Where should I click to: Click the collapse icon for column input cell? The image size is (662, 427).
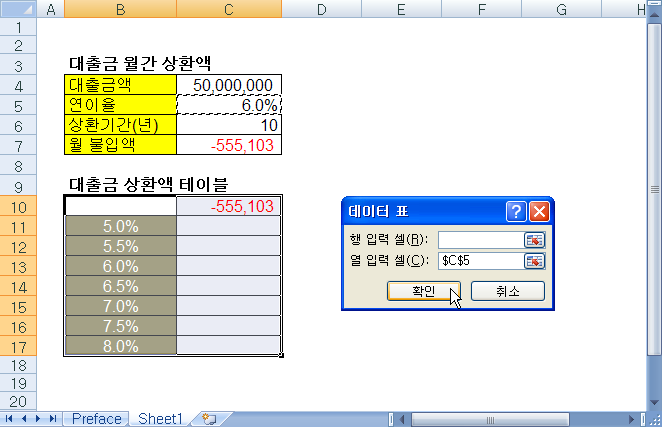(534, 261)
